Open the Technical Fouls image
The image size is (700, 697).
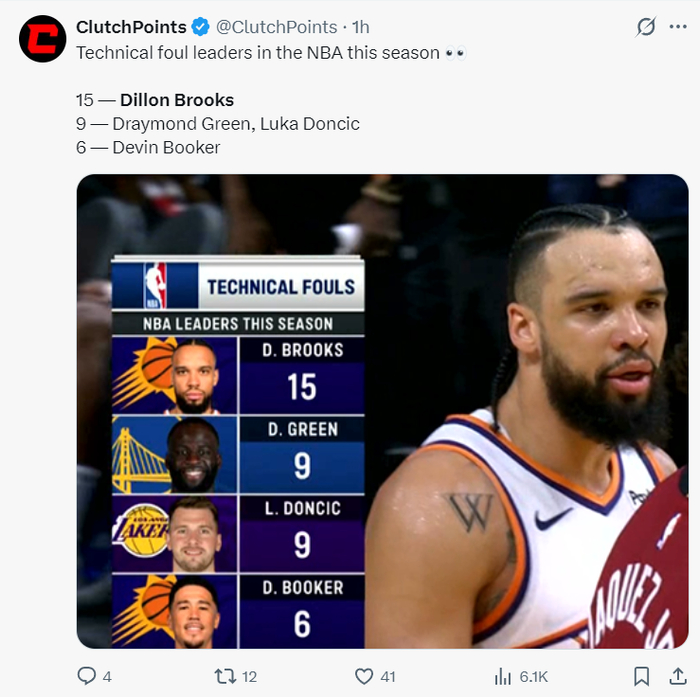[x=382, y=411]
